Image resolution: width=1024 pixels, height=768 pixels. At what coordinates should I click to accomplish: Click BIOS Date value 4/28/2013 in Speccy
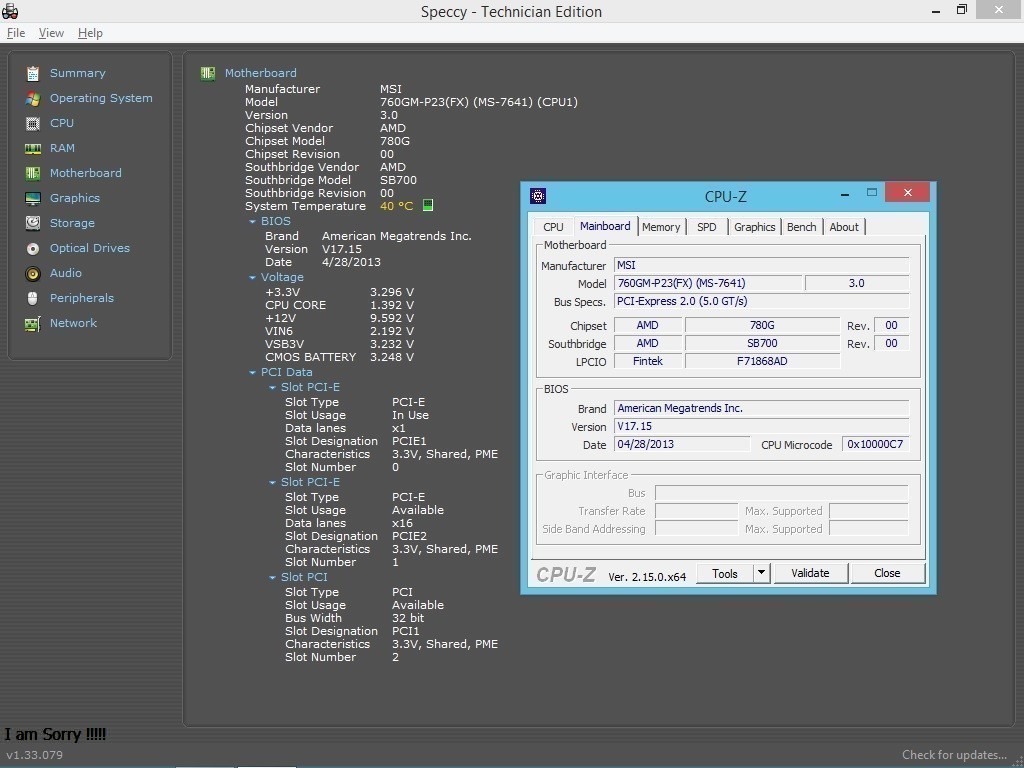351,262
